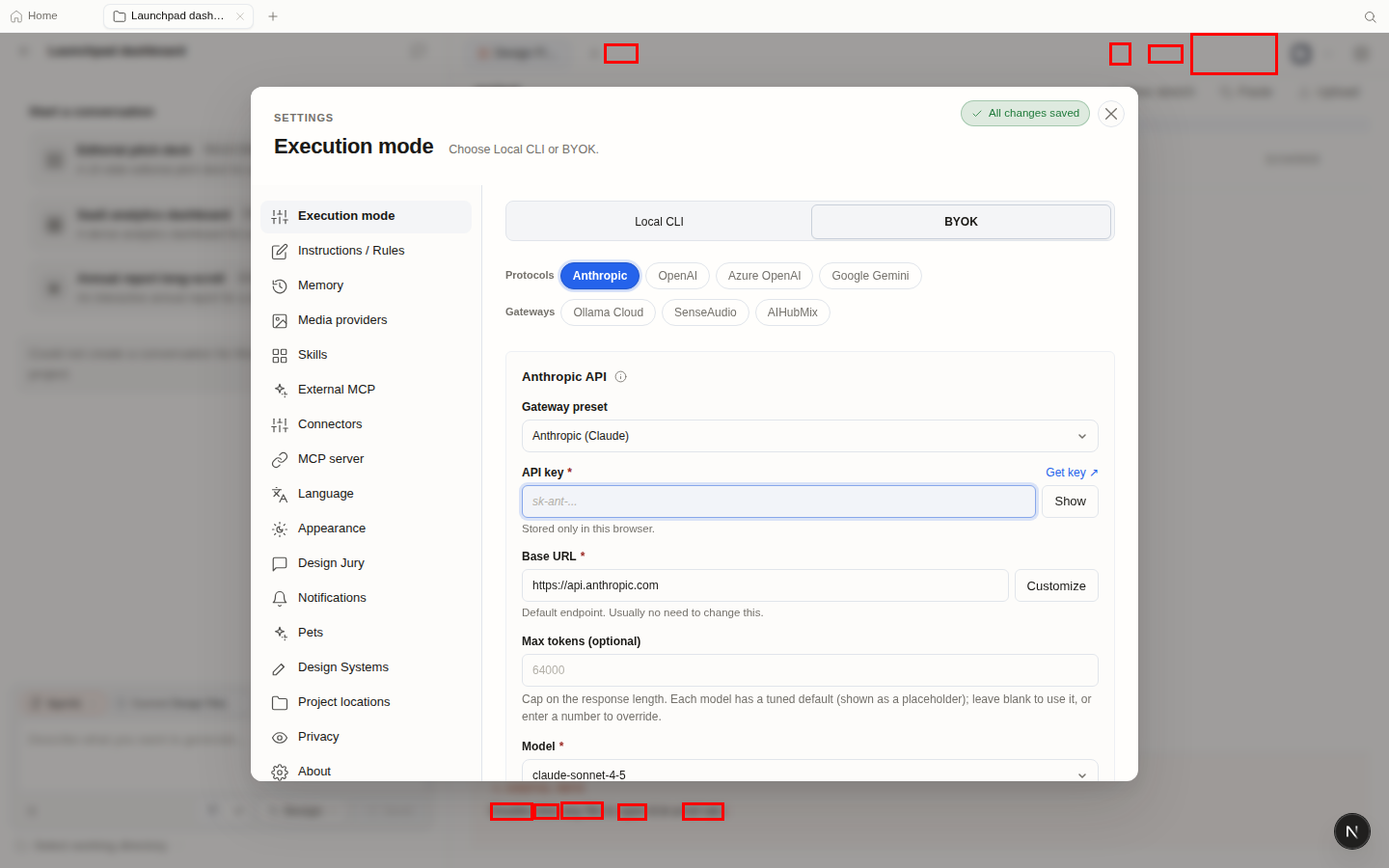Click the All changes saved badge

pos(1025,114)
